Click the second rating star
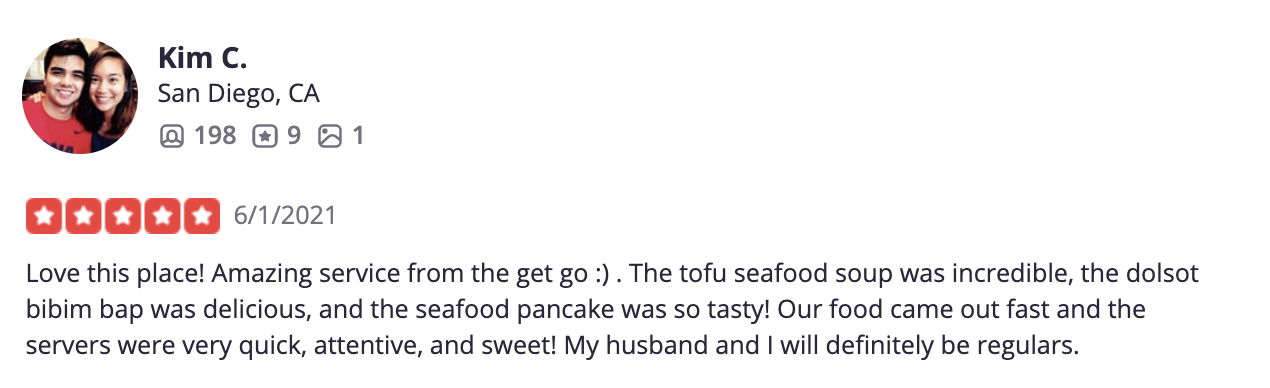 tap(83, 216)
